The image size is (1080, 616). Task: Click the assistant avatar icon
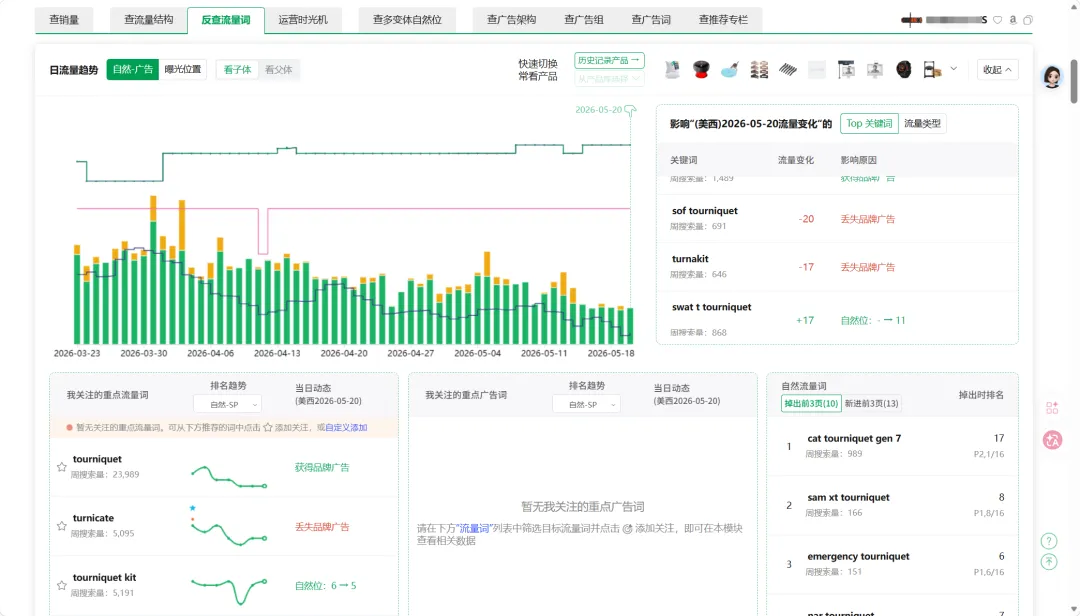1052,76
